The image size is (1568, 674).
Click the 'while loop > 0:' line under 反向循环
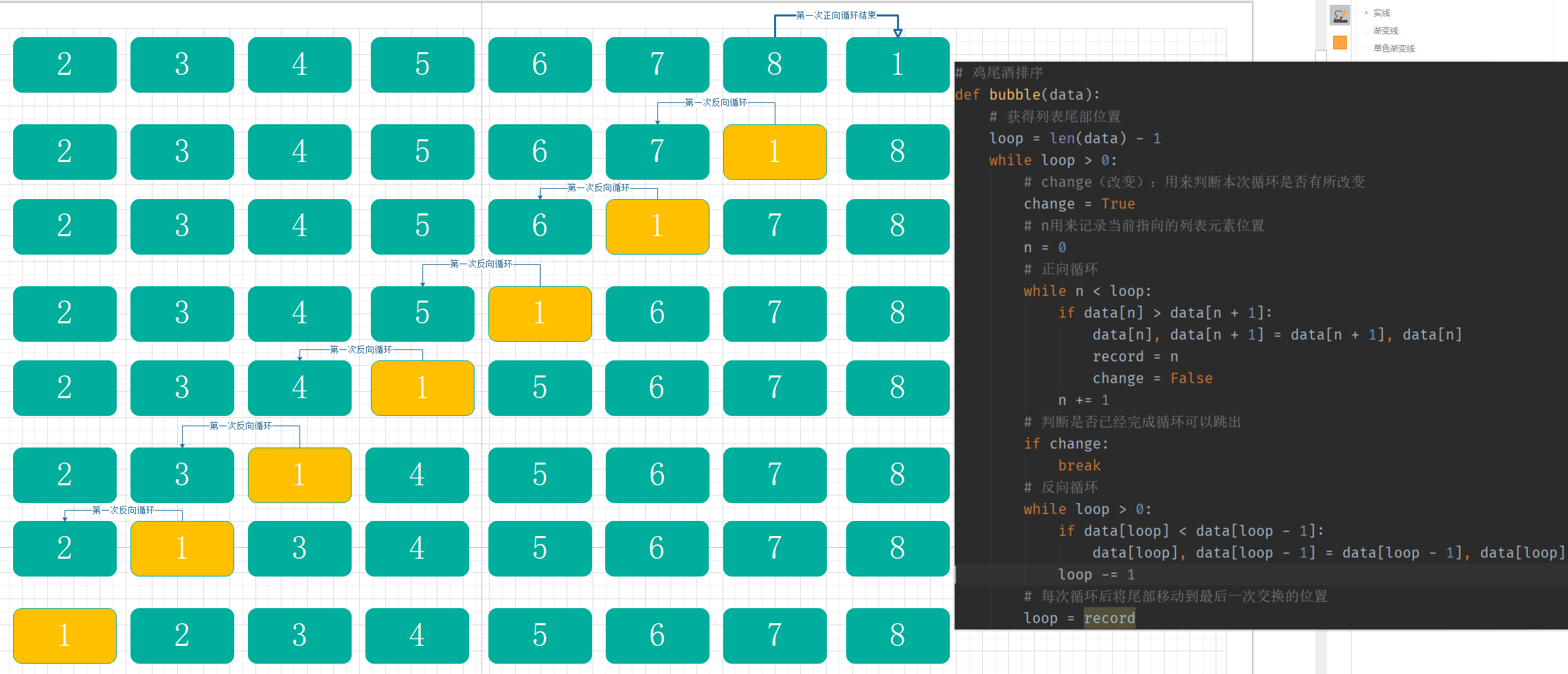pos(1087,509)
